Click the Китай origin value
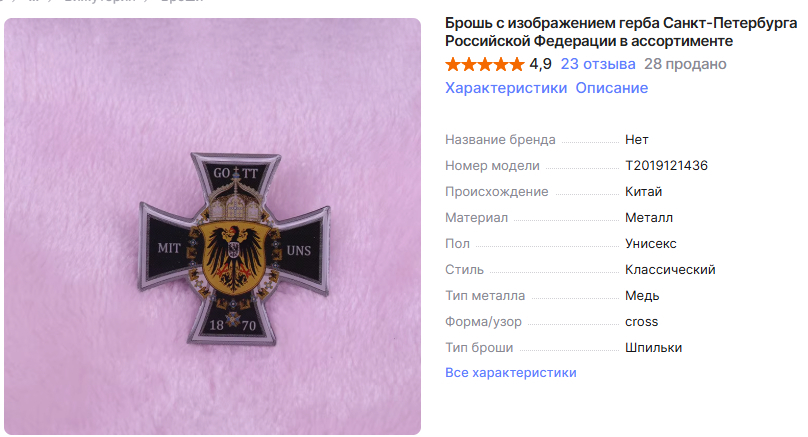The image size is (808, 437). [643, 192]
